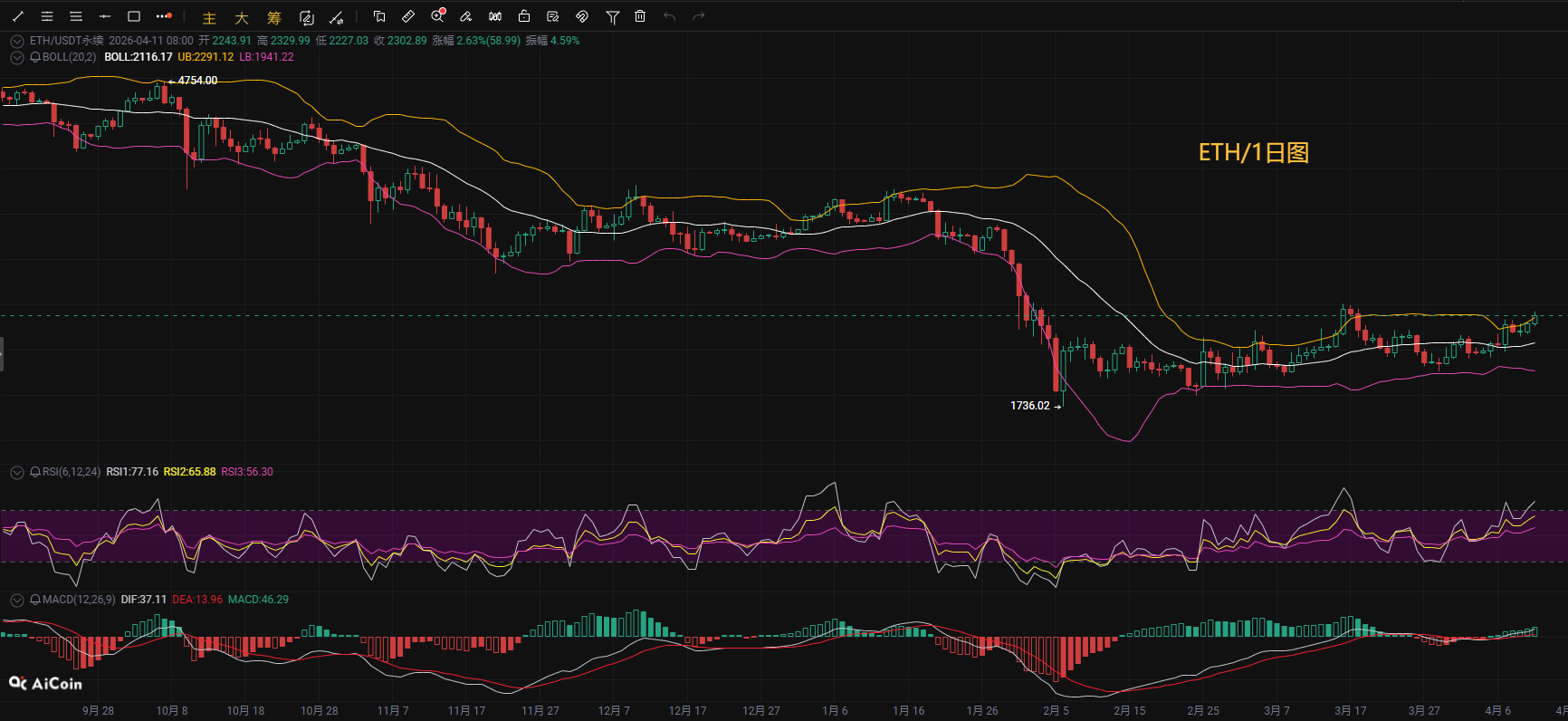Click the ETH/1日图 chart annotation text
This screenshot has width=1568, height=721.
tap(1253, 152)
